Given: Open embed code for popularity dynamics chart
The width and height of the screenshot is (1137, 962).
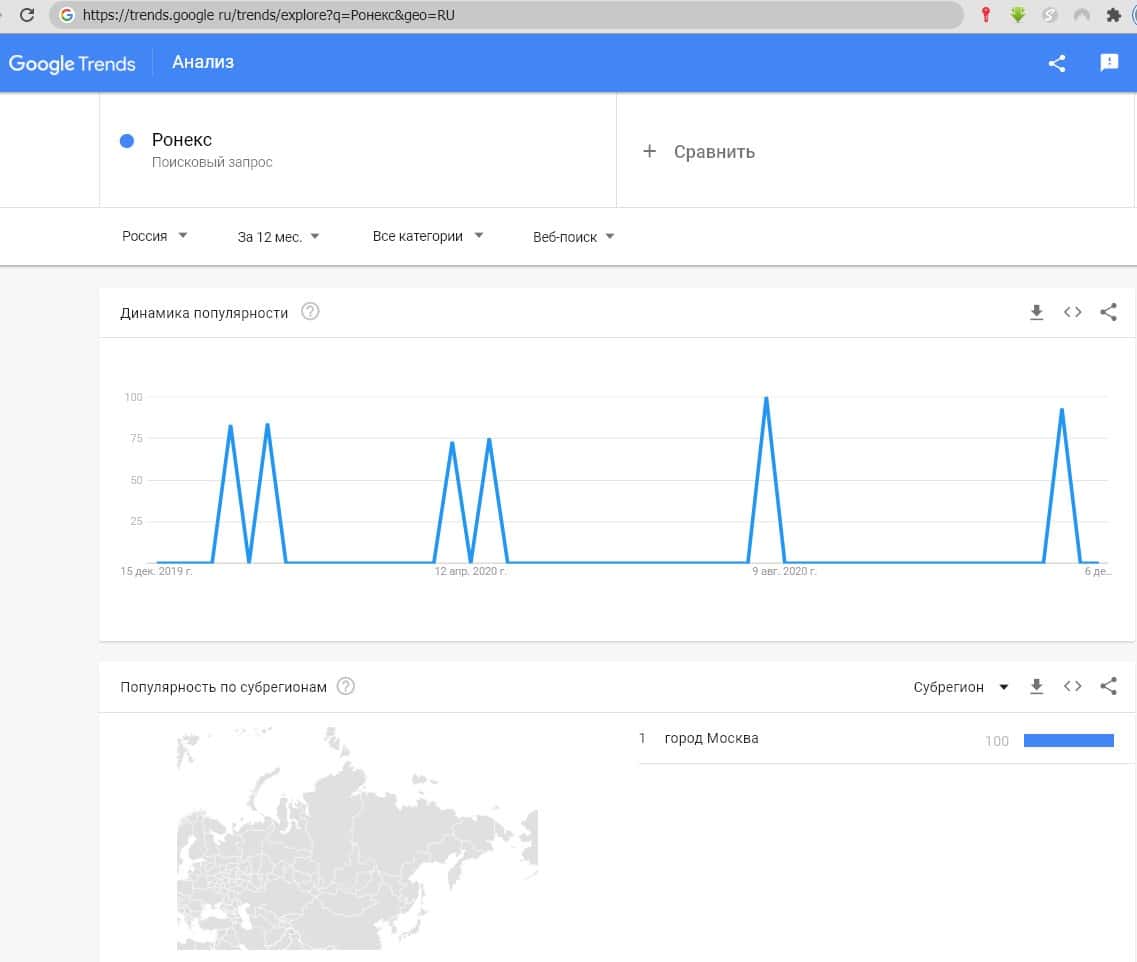Looking at the screenshot, I should 1072,313.
